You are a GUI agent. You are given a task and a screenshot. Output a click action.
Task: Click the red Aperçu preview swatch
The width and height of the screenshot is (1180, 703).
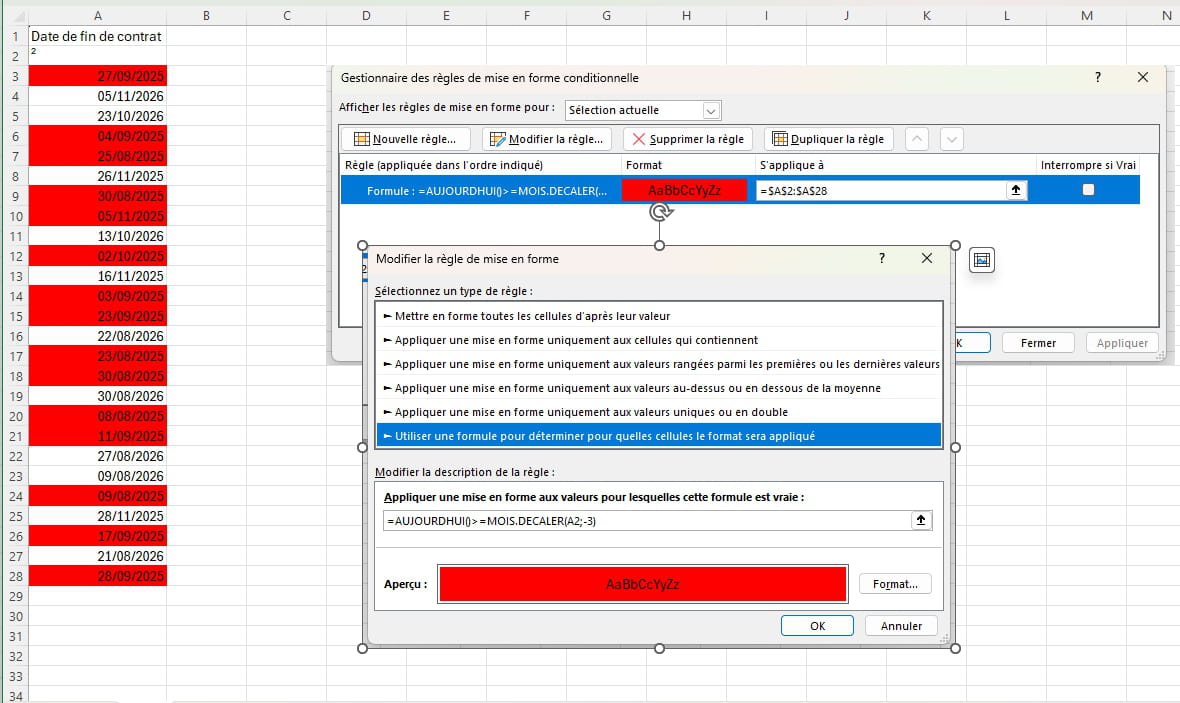[x=643, y=584]
